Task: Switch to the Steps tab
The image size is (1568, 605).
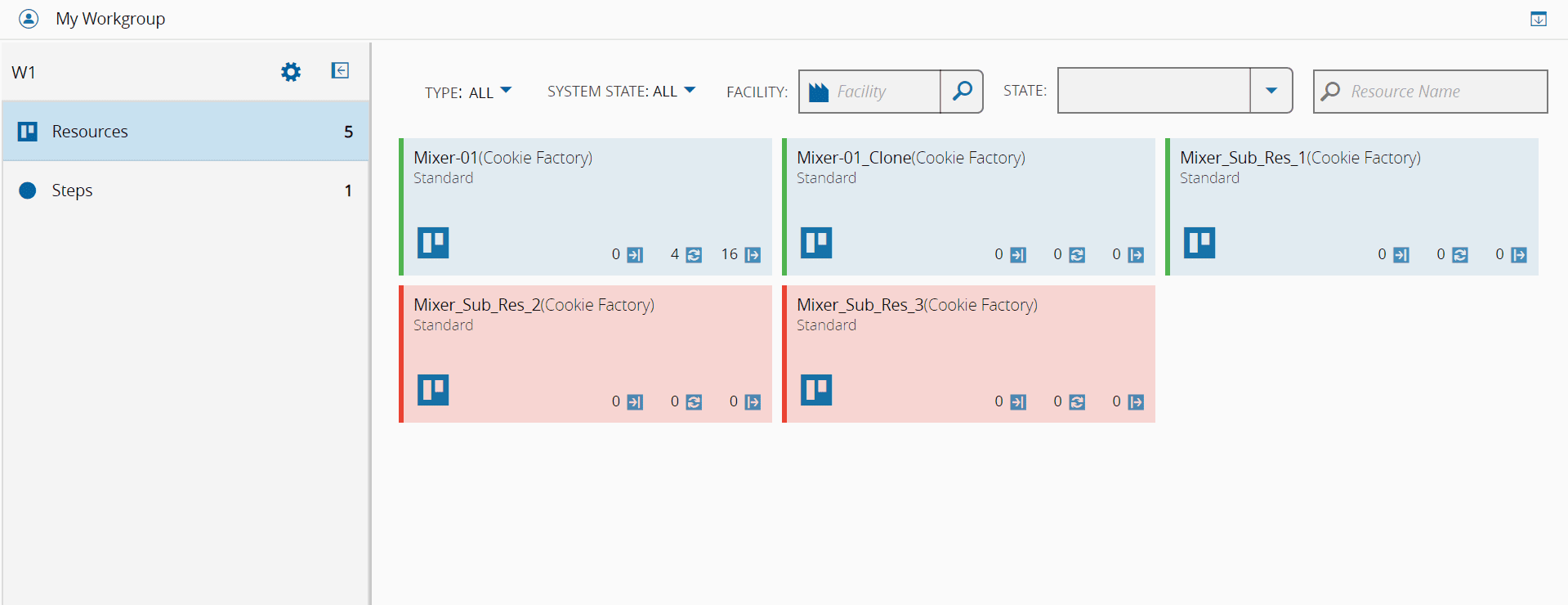Action: coord(185,190)
